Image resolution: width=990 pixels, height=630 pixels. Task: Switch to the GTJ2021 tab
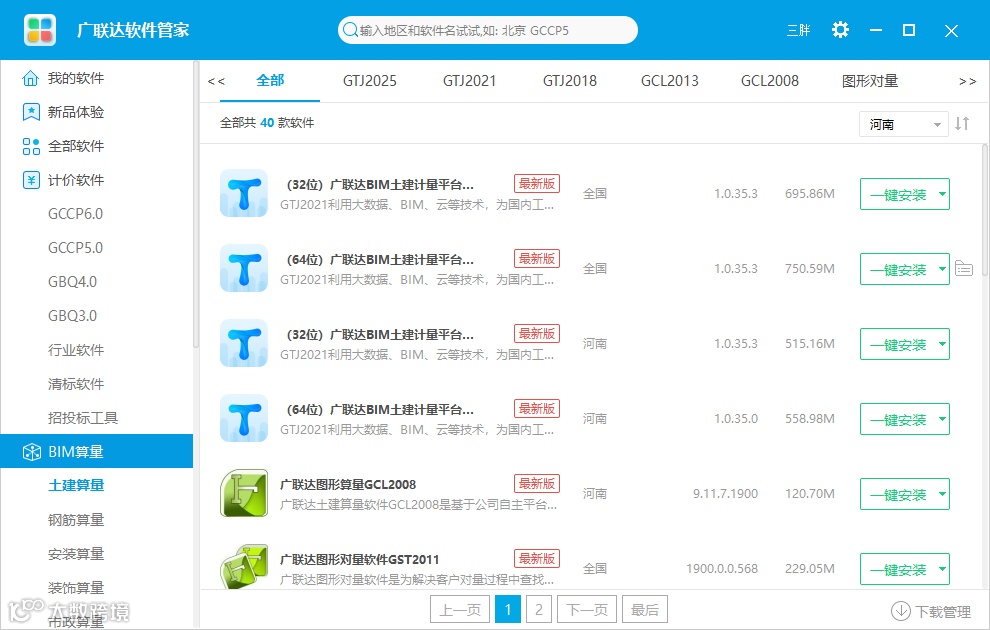tap(469, 81)
